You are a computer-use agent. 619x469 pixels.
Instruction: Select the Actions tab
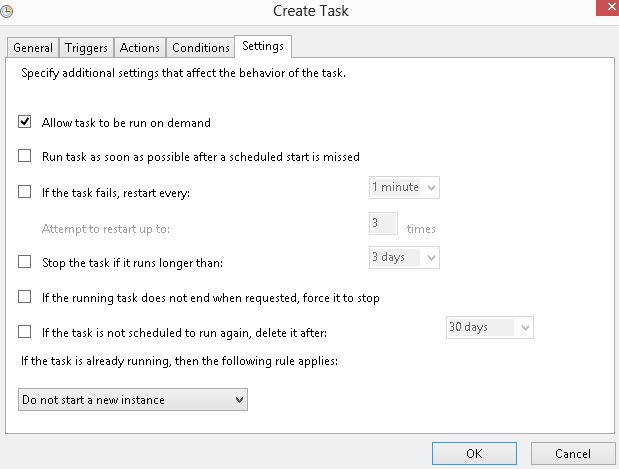140,48
